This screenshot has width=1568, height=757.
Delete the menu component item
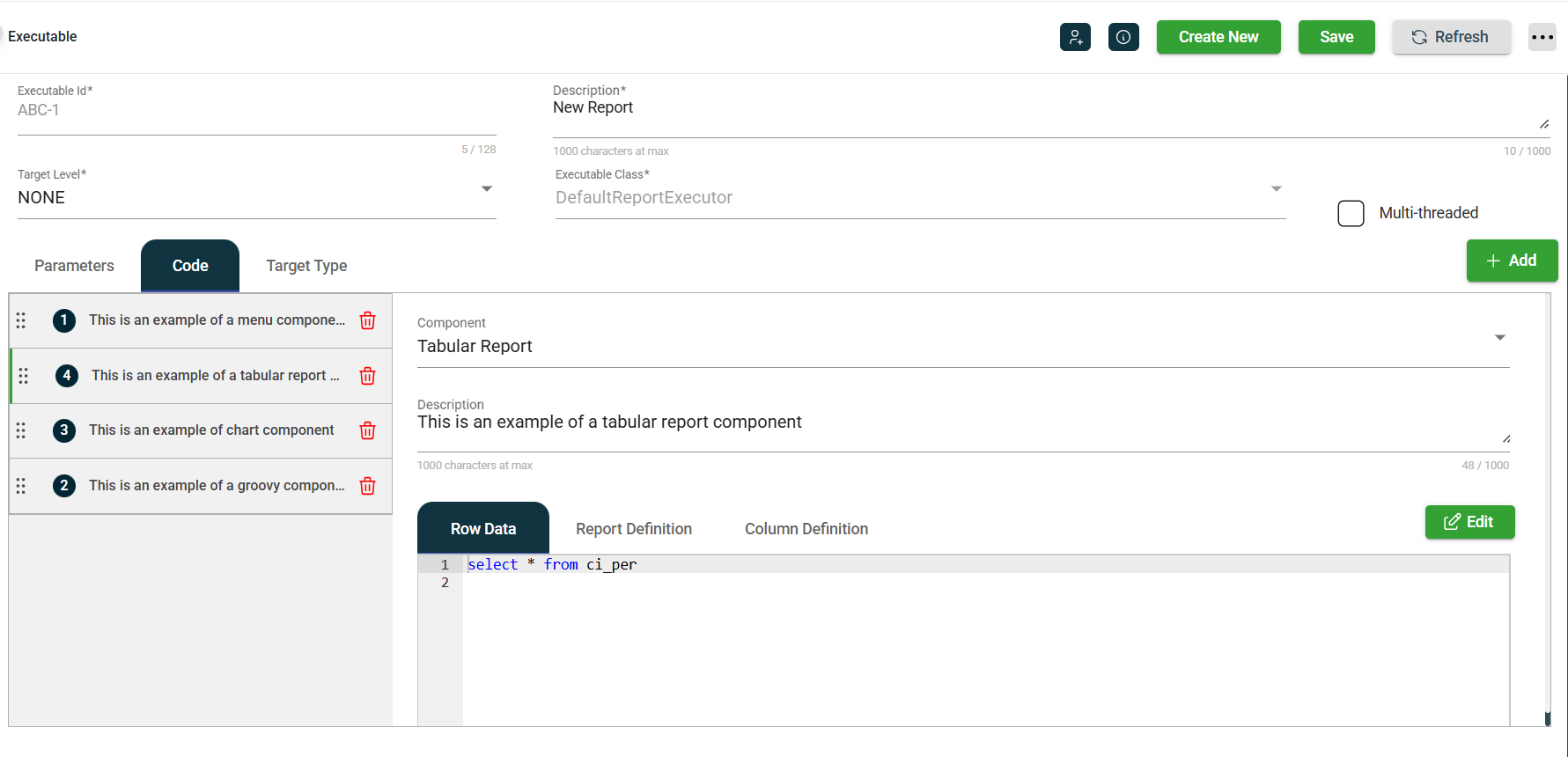[368, 320]
